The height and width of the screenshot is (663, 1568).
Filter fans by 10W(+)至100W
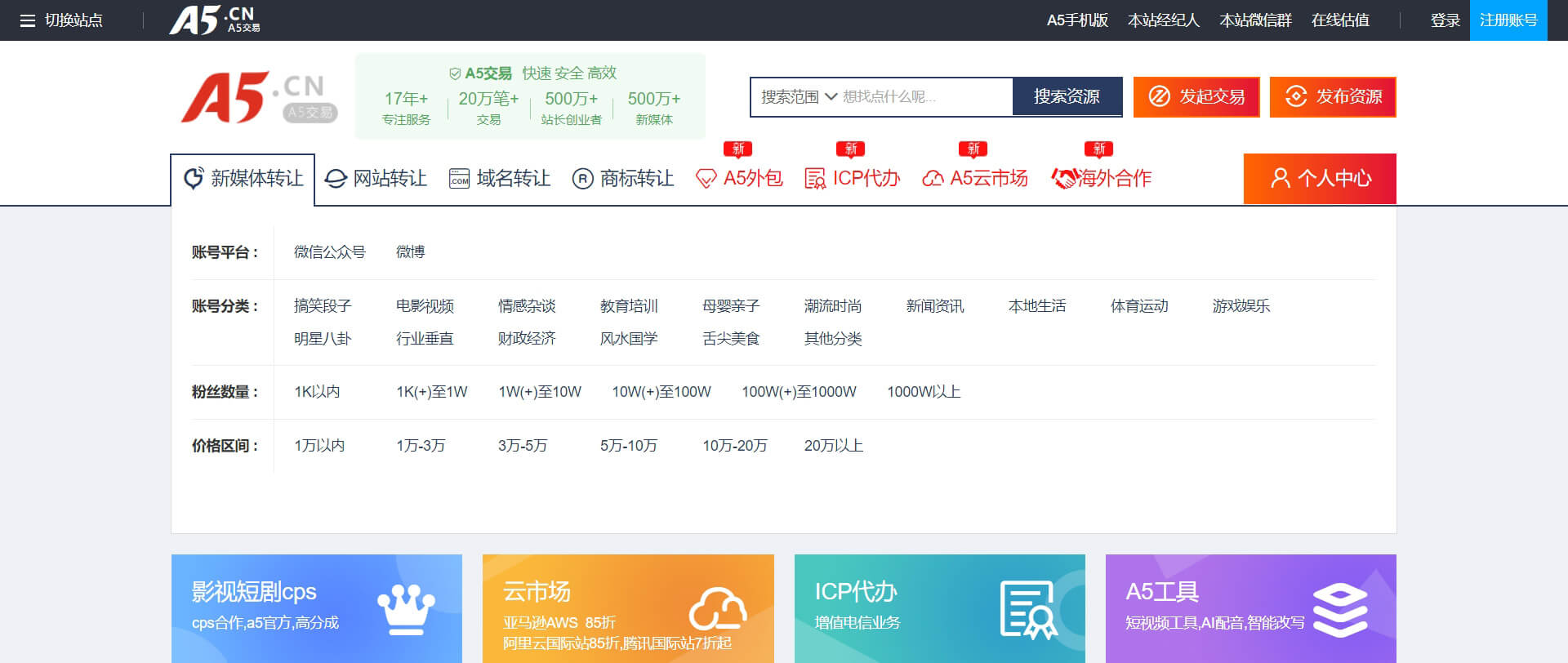pyautogui.click(x=661, y=392)
